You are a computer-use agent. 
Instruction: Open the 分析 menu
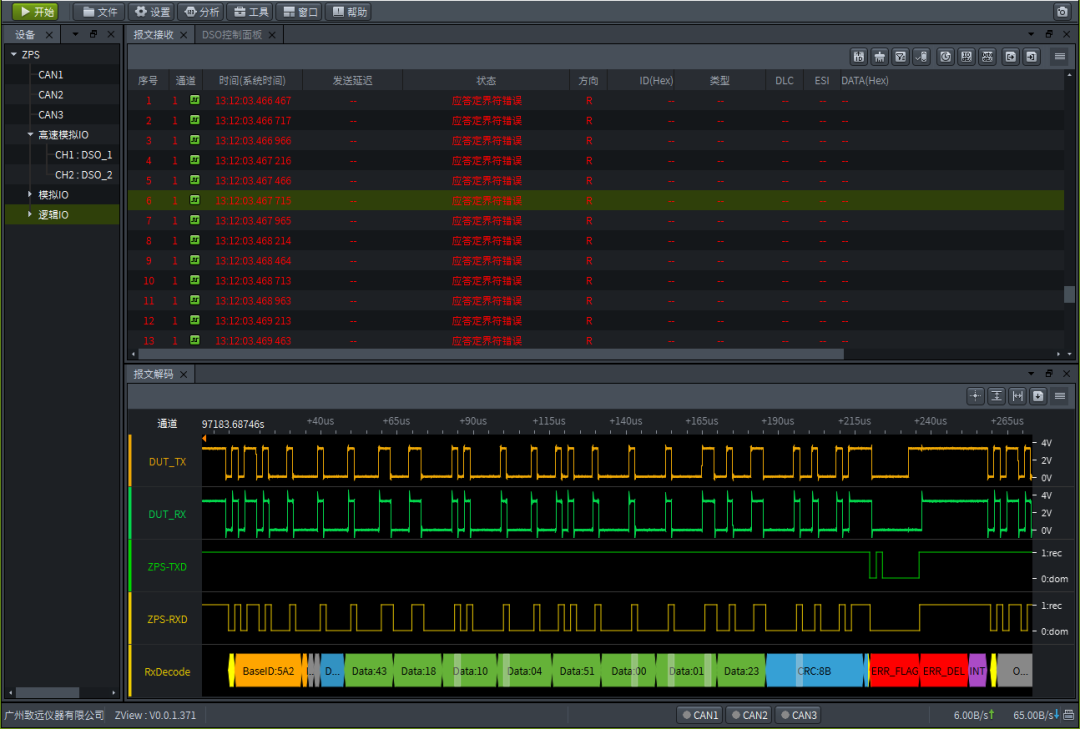(202, 12)
